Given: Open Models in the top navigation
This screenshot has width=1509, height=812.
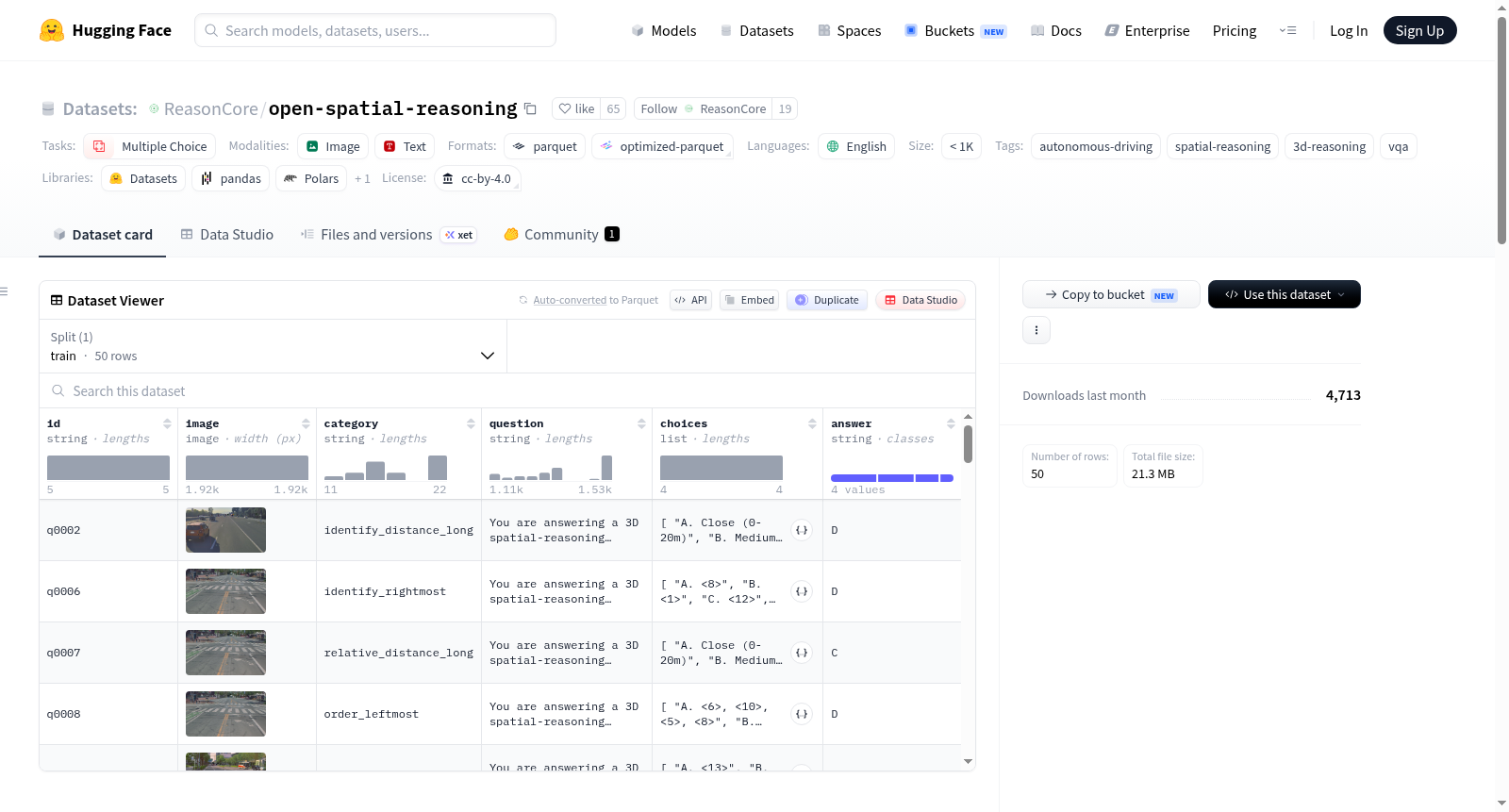Looking at the screenshot, I should [x=664, y=30].
